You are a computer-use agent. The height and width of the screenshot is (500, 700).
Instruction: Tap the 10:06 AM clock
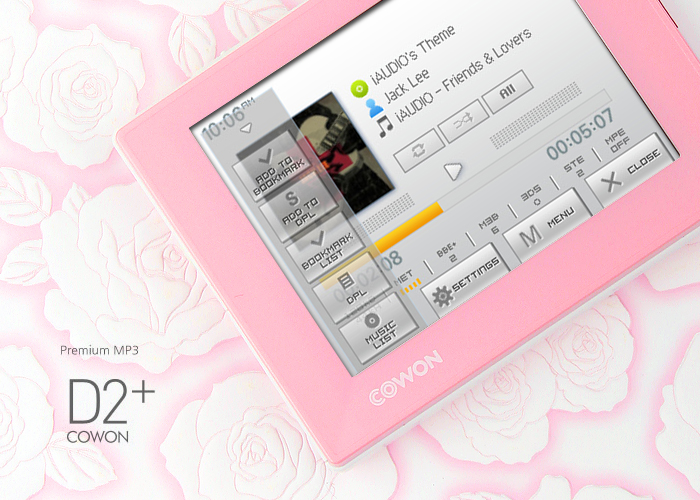click(228, 120)
